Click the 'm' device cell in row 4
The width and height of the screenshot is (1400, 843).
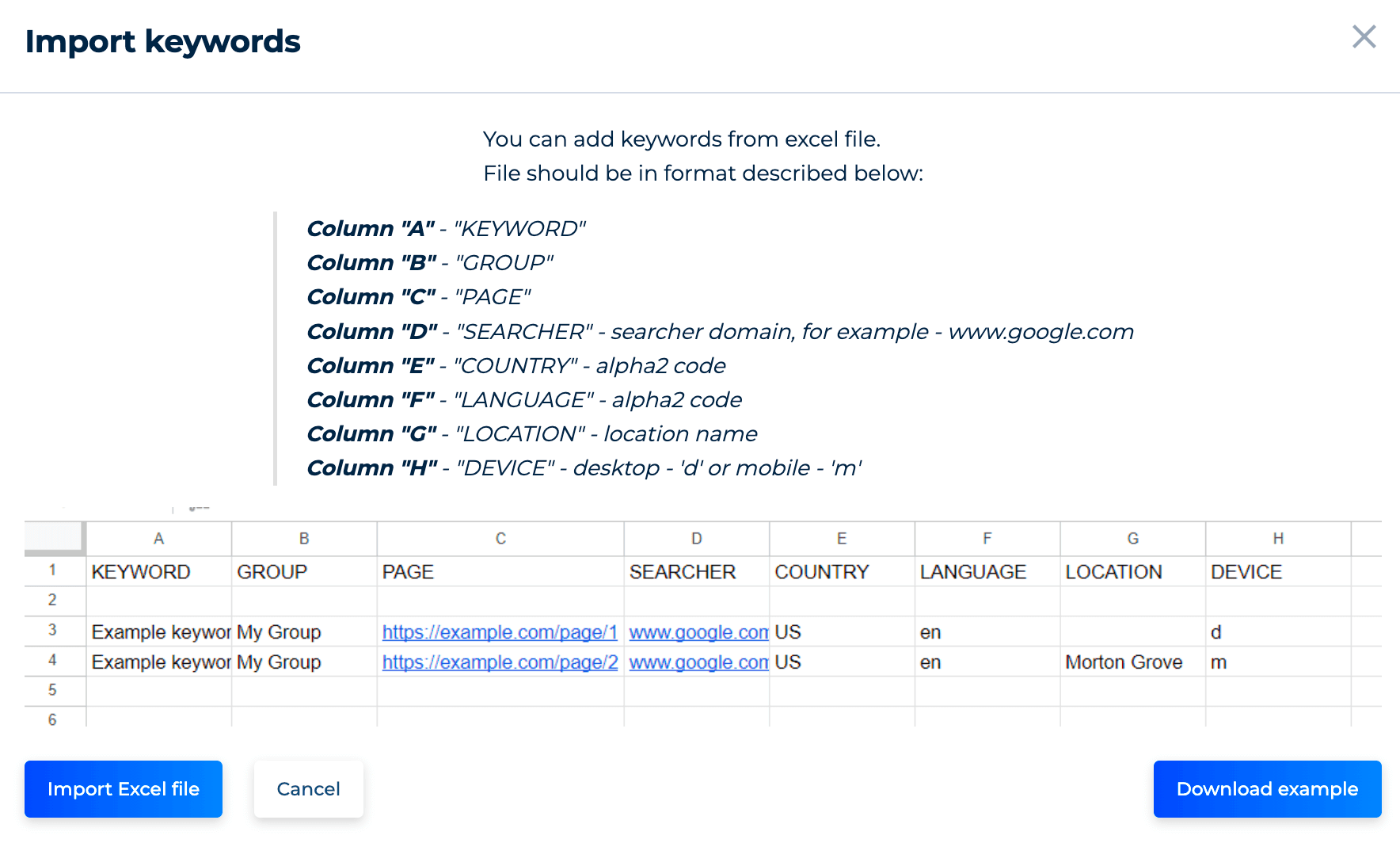(1279, 662)
